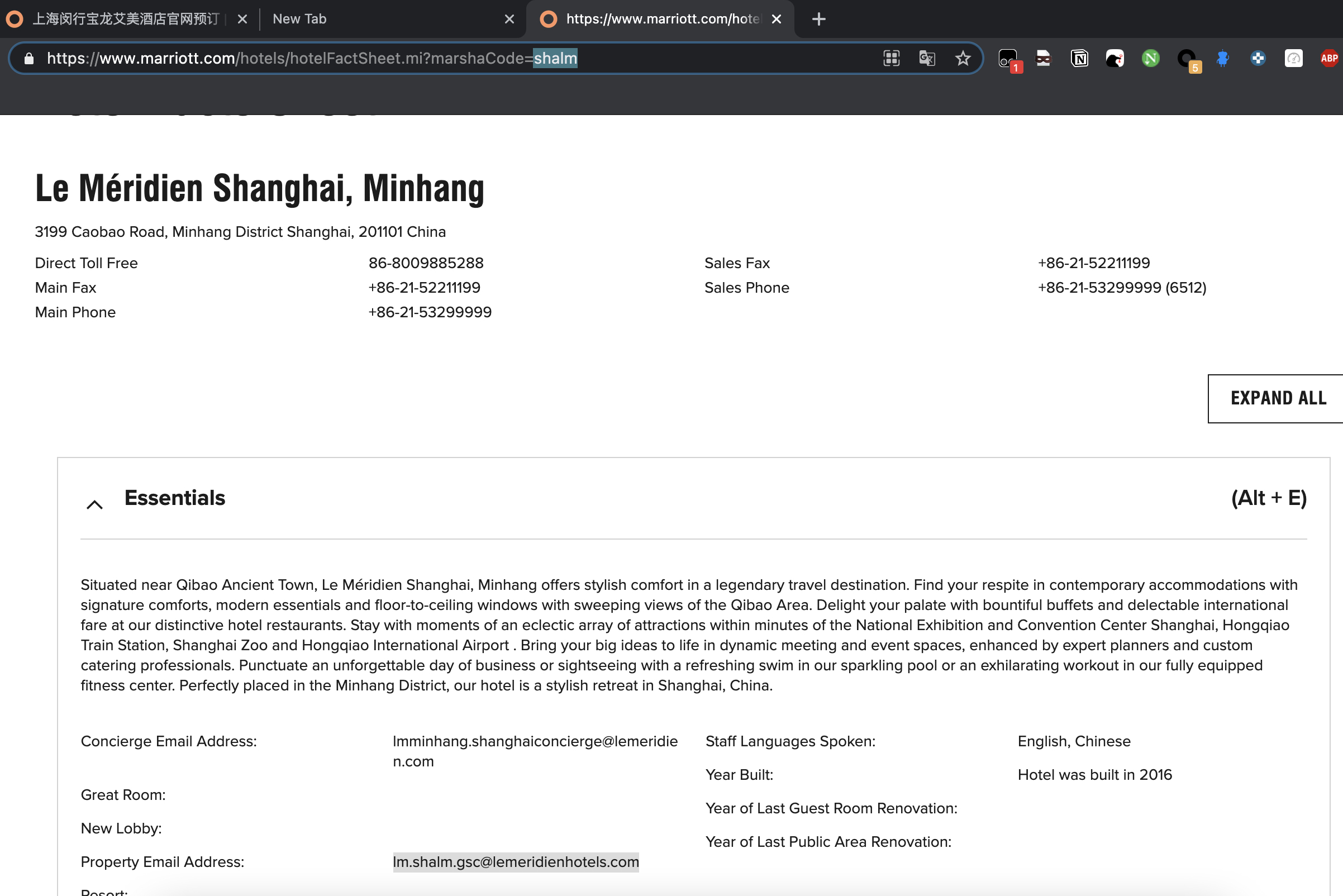Click the 'Staff Languages Spoken:' label
Image resolution: width=1343 pixels, height=896 pixels.
pyautogui.click(x=790, y=741)
